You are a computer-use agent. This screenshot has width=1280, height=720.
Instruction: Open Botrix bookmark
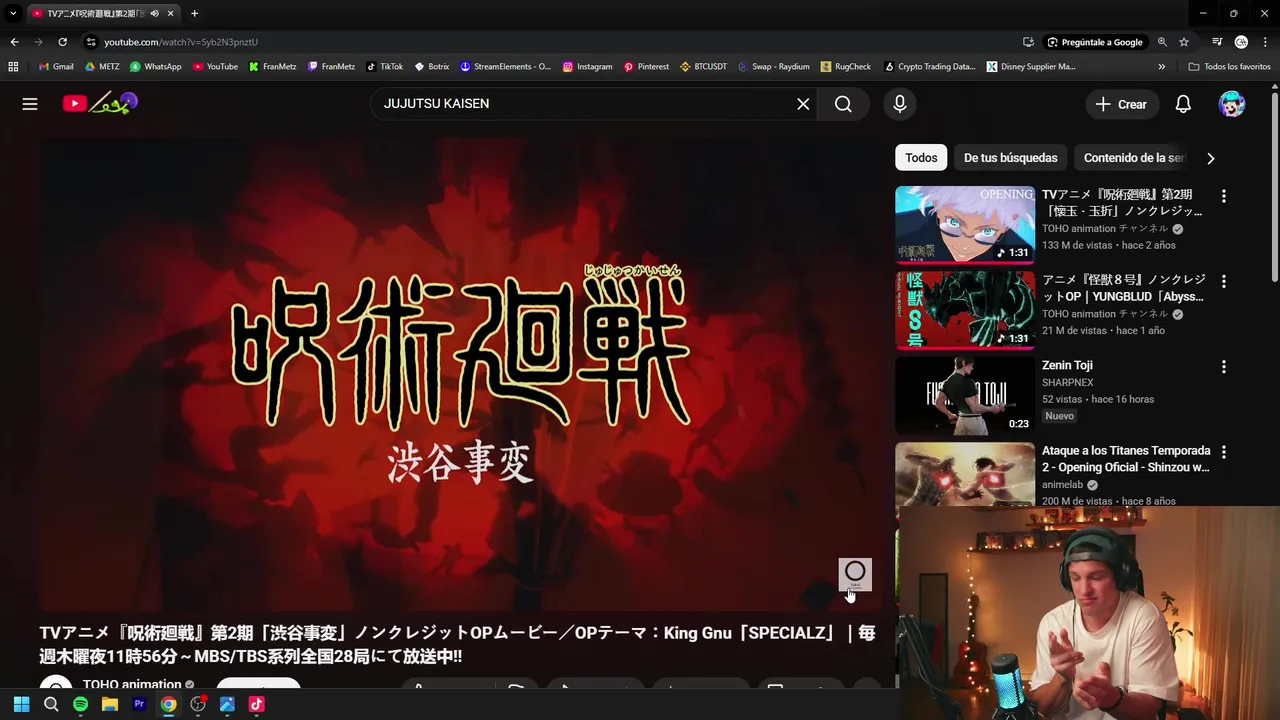pyautogui.click(x=431, y=67)
